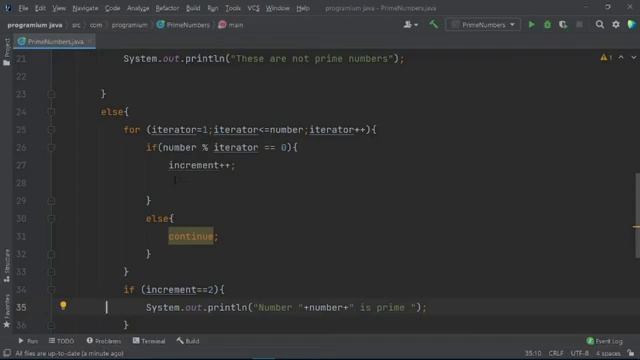Open line:column 35:10 indicator

(x=533, y=353)
